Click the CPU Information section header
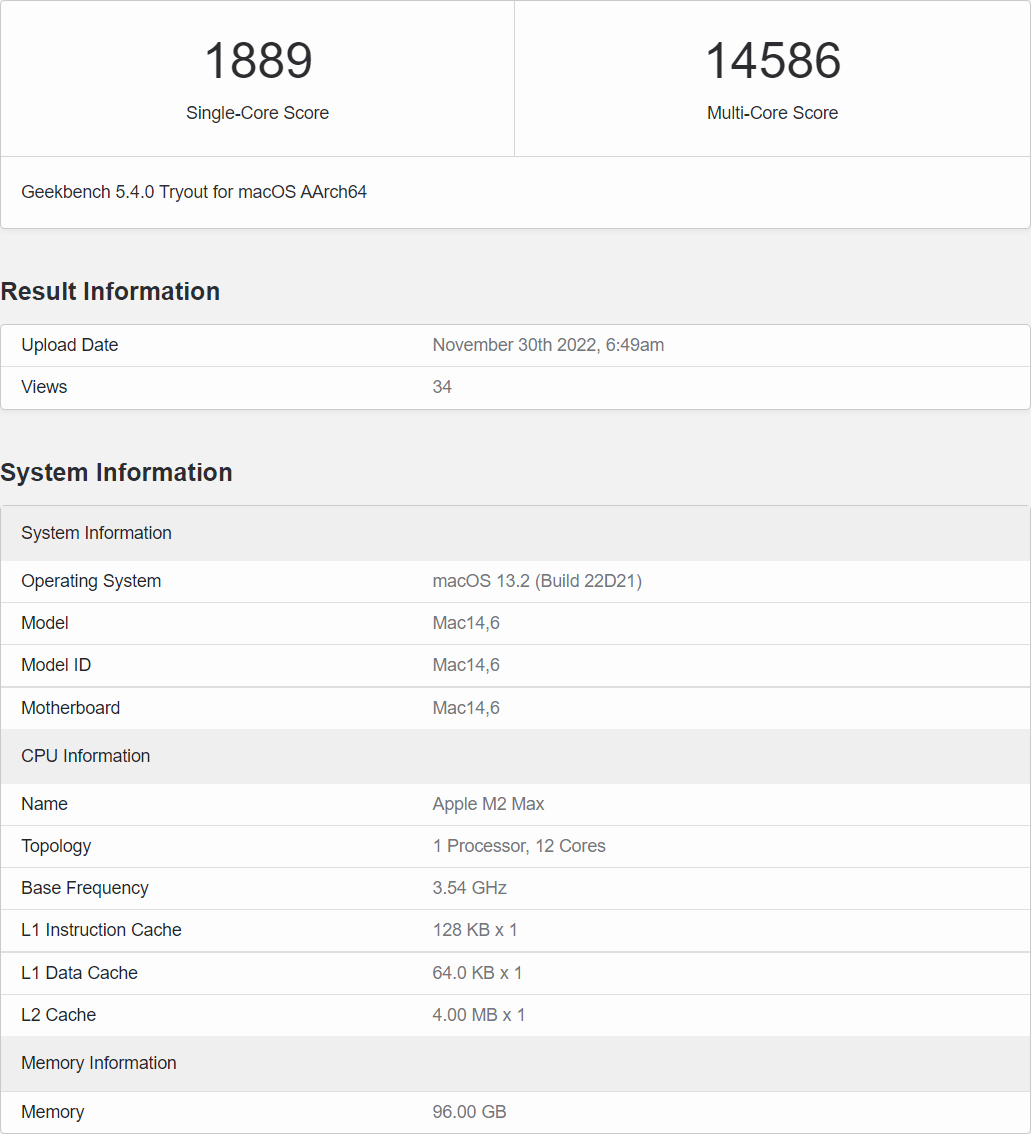The width and height of the screenshot is (1031, 1134). click(x=85, y=756)
